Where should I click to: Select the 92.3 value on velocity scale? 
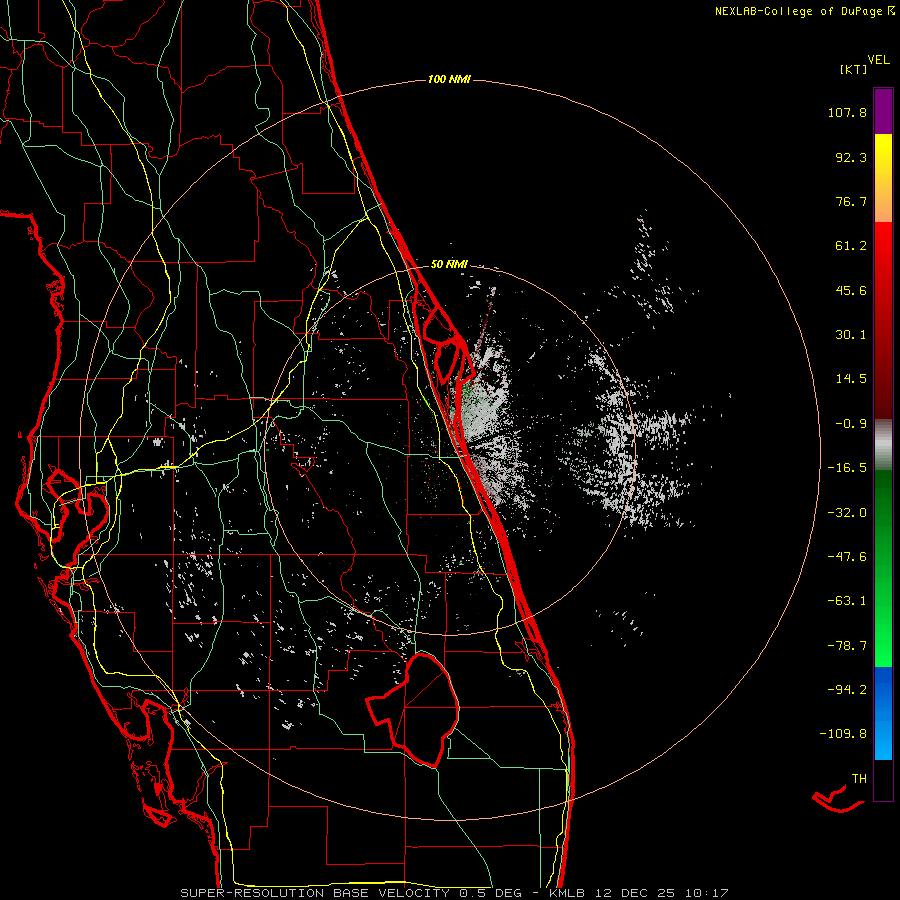coord(851,157)
